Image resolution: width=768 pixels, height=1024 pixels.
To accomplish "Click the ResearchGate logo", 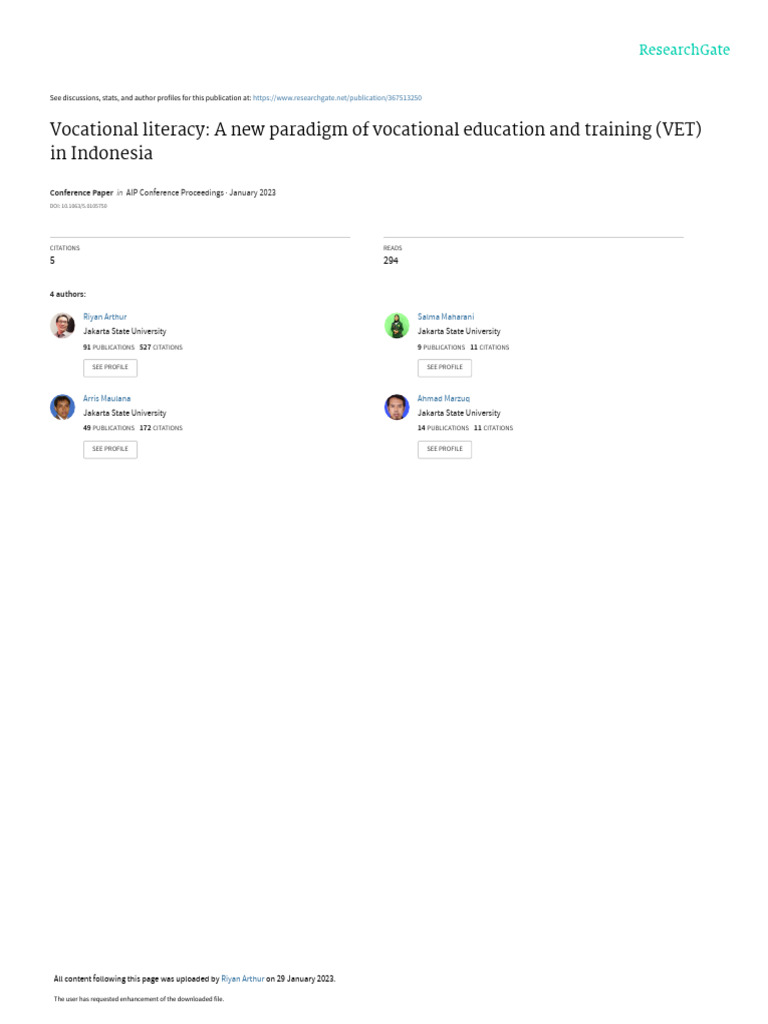I will pos(684,50).
